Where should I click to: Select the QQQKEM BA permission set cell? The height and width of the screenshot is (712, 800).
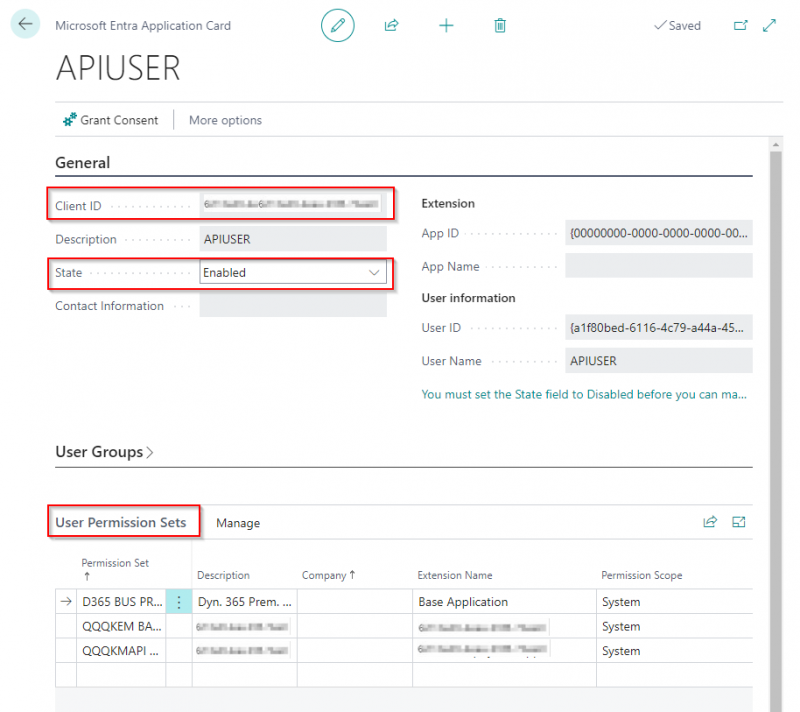pyautogui.click(x=121, y=626)
